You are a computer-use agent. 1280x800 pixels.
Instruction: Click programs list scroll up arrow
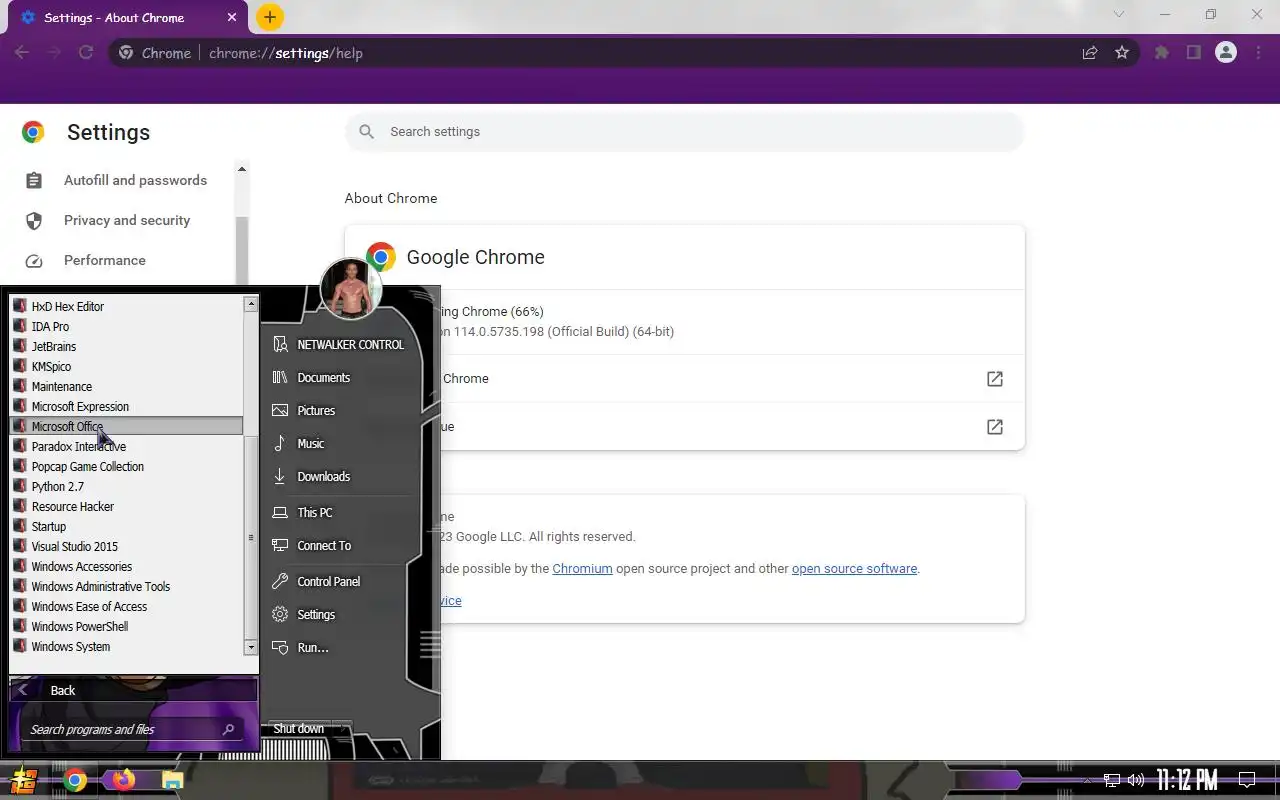(x=250, y=304)
